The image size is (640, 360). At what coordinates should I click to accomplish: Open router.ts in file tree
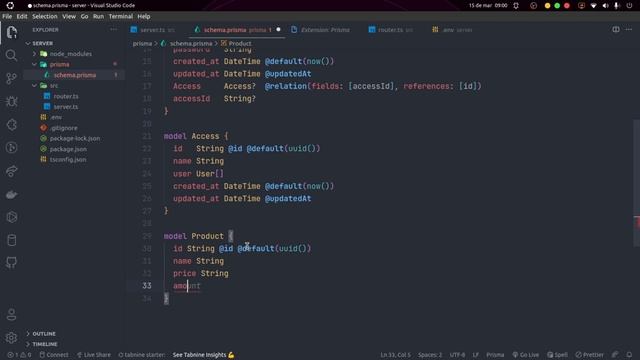[x=66, y=96]
